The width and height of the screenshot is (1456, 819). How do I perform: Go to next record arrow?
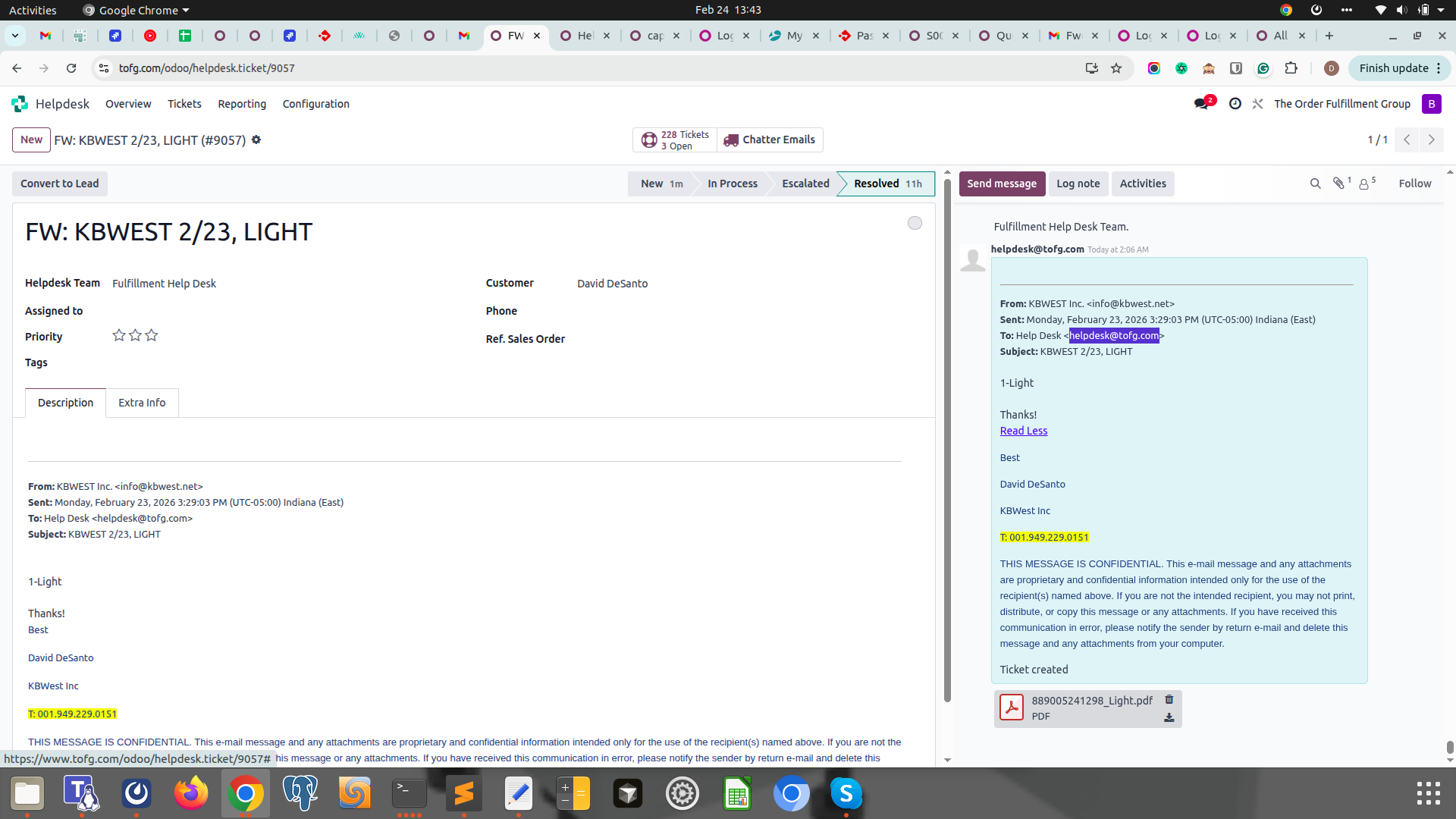point(1432,140)
